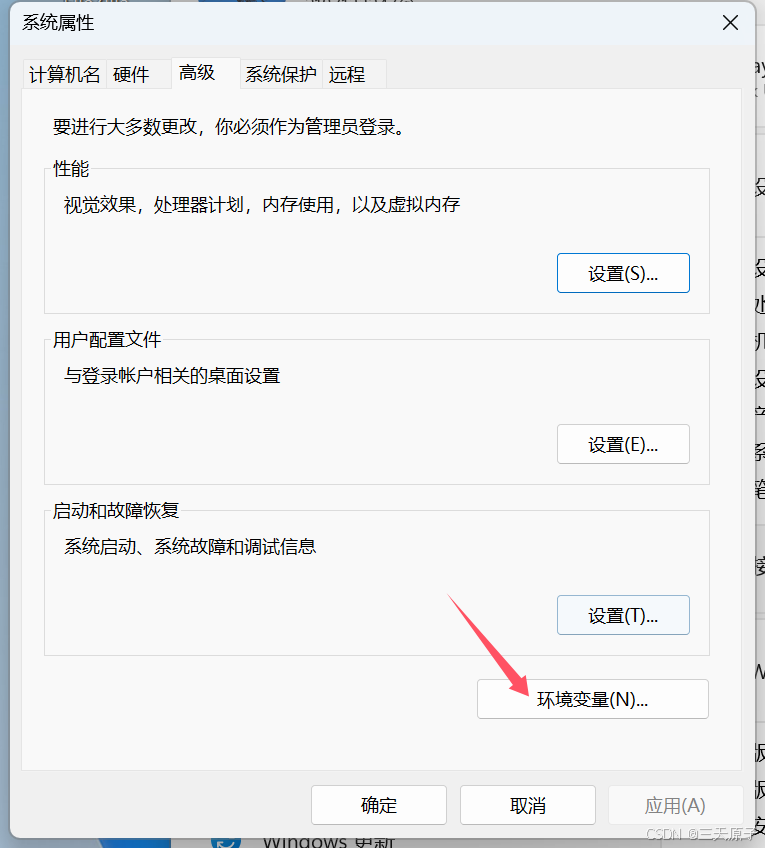
Task: Confirm with the 确定 button
Action: (x=378, y=805)
